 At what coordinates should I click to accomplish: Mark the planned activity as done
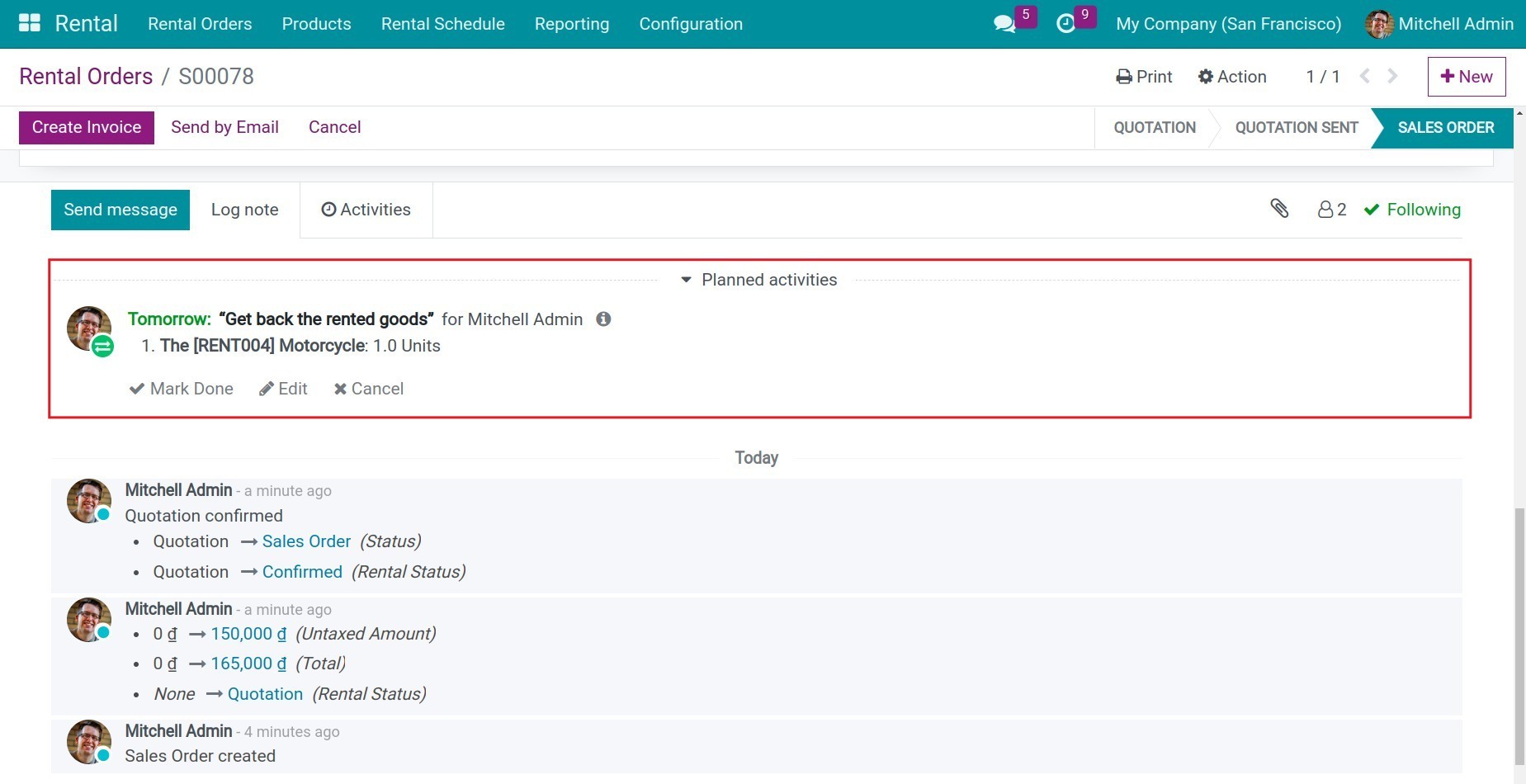(x=182, y=389)
